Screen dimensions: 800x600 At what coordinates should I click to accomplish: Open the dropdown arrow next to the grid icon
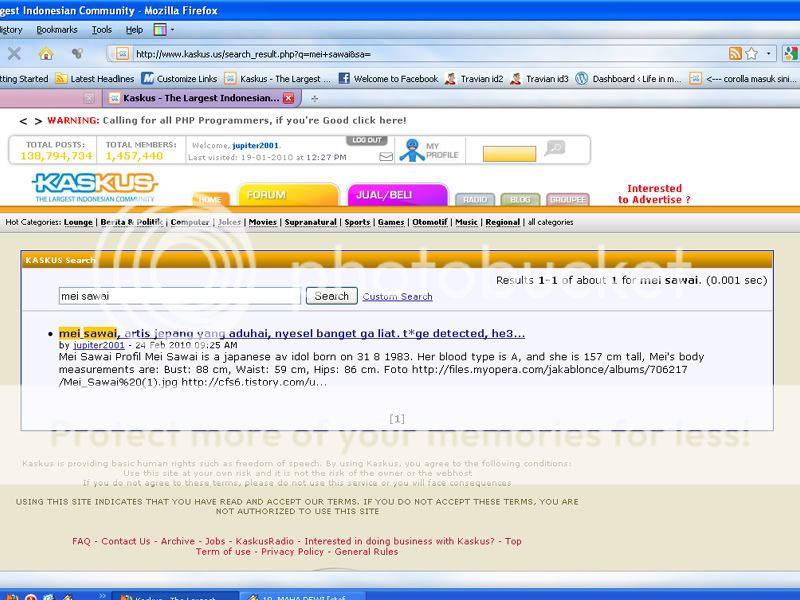tap(172, 30)
